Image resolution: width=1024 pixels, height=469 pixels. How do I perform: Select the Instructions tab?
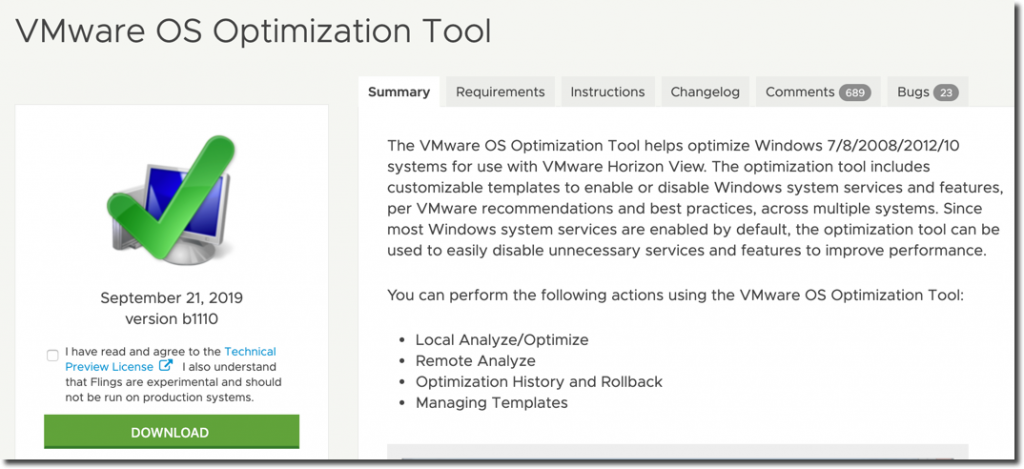pos(607,92)
